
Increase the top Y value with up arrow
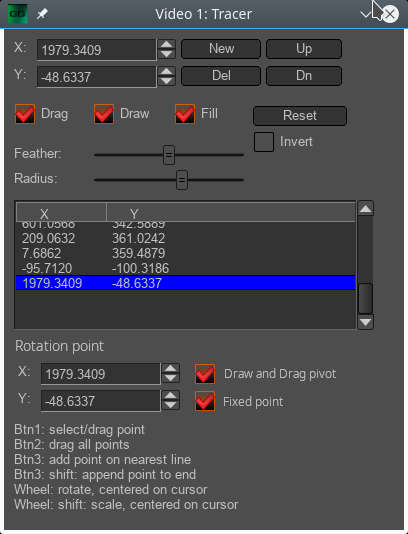pyautogui.click(x=167, y=72)
